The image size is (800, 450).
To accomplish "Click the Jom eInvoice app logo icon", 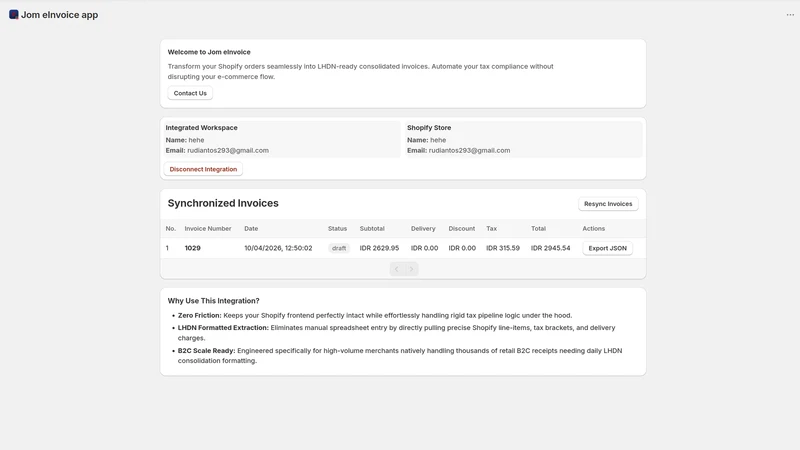I will click(14, 15).
